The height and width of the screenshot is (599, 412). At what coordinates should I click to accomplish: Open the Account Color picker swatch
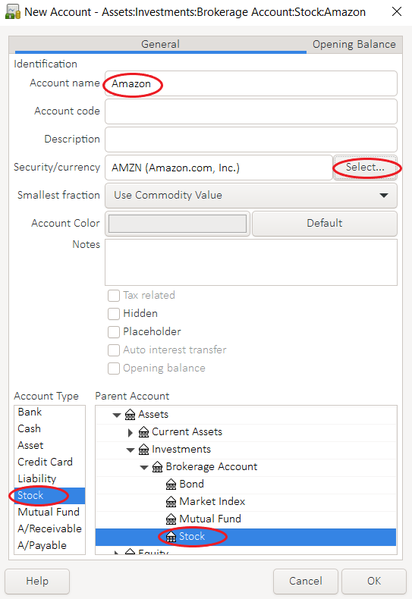click(x=177, y=223)
